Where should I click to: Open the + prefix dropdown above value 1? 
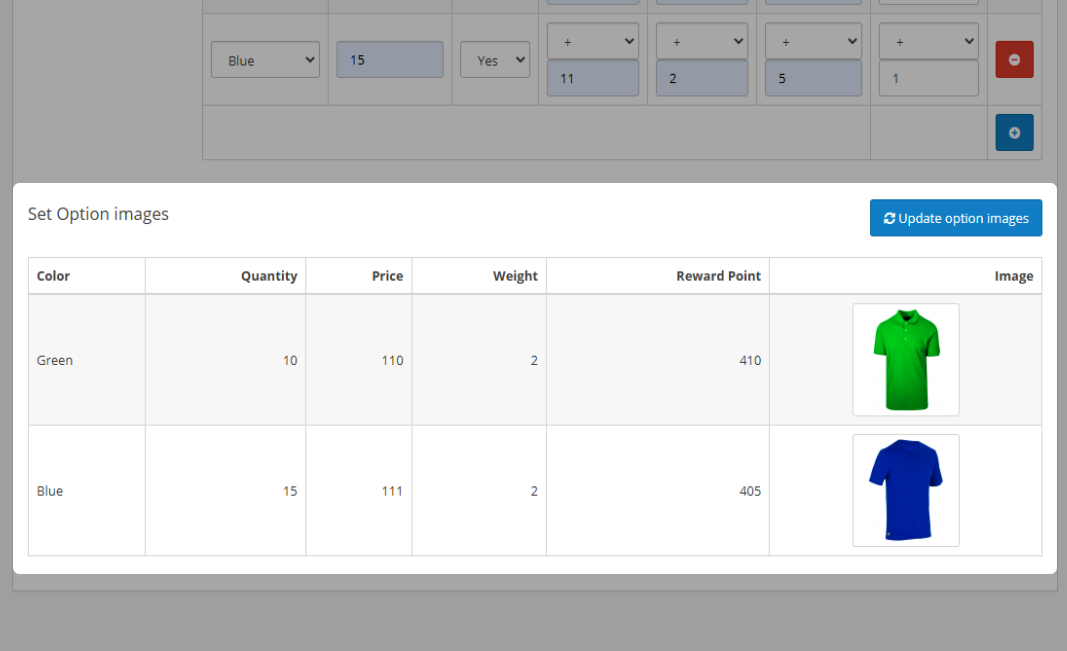tap(928, 42)
